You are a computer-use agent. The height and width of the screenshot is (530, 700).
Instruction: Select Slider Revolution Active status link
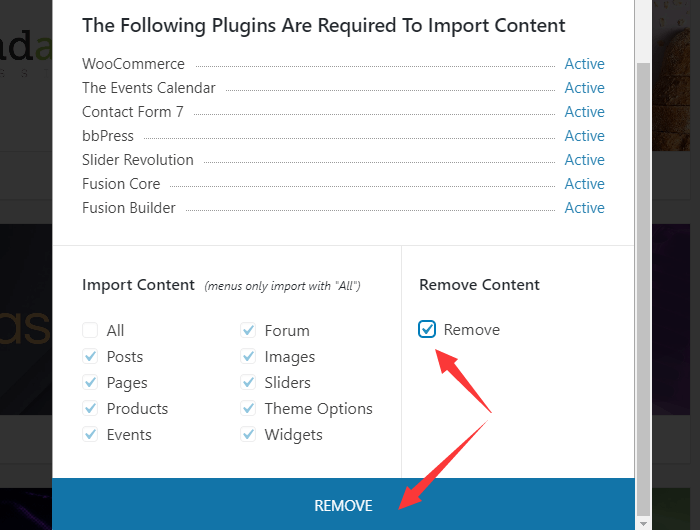point(584,160)
